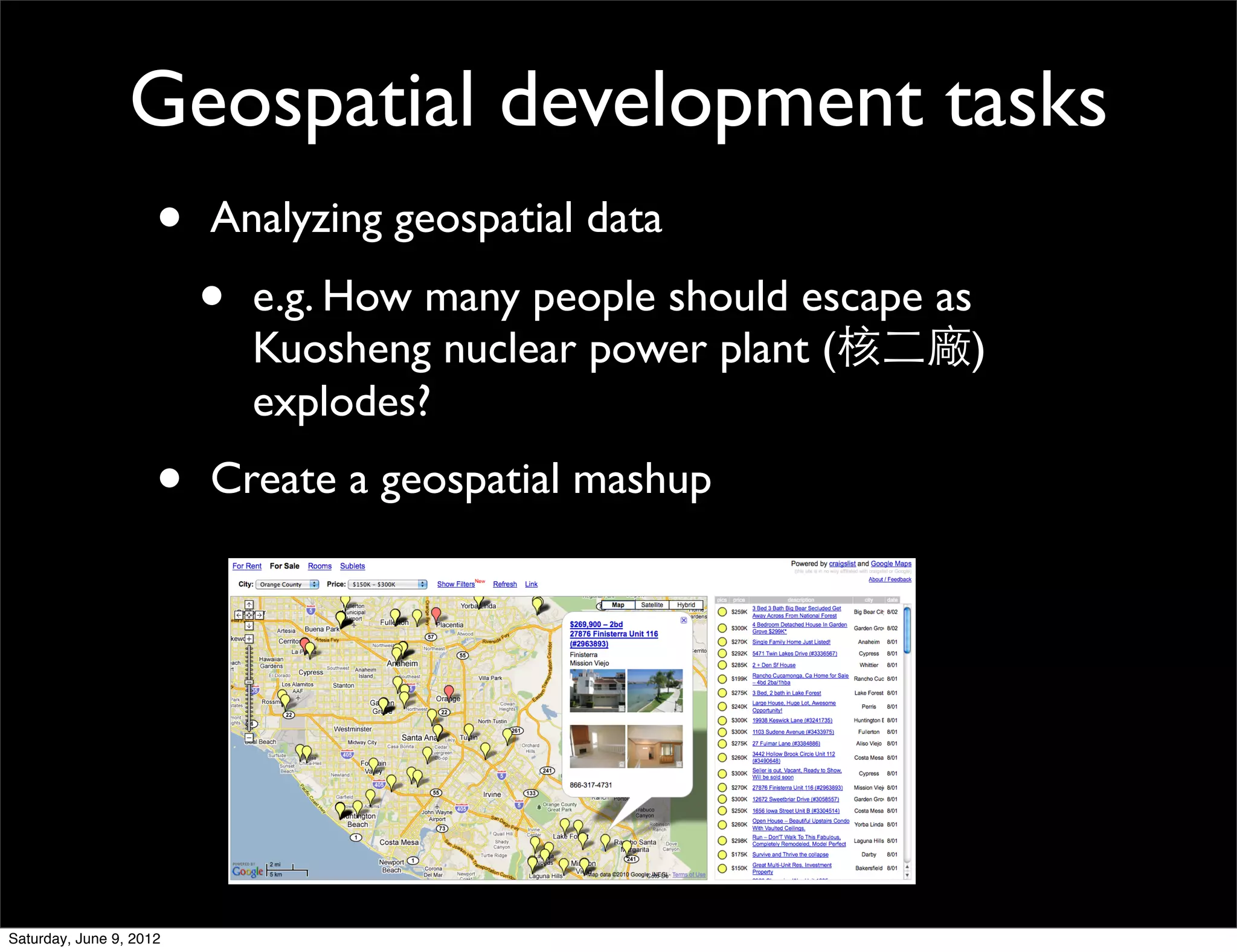Click the Refresh link
The width and height of the screenshot is (1237, 952).
tap(504, 584)
